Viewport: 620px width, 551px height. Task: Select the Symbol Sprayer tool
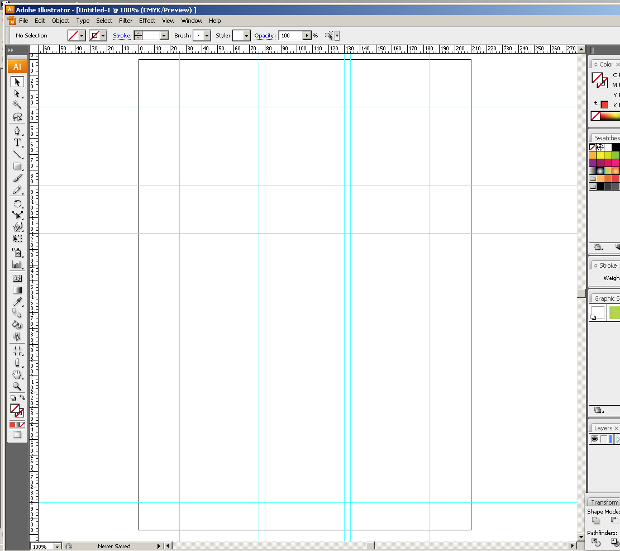tap(17, 253)
